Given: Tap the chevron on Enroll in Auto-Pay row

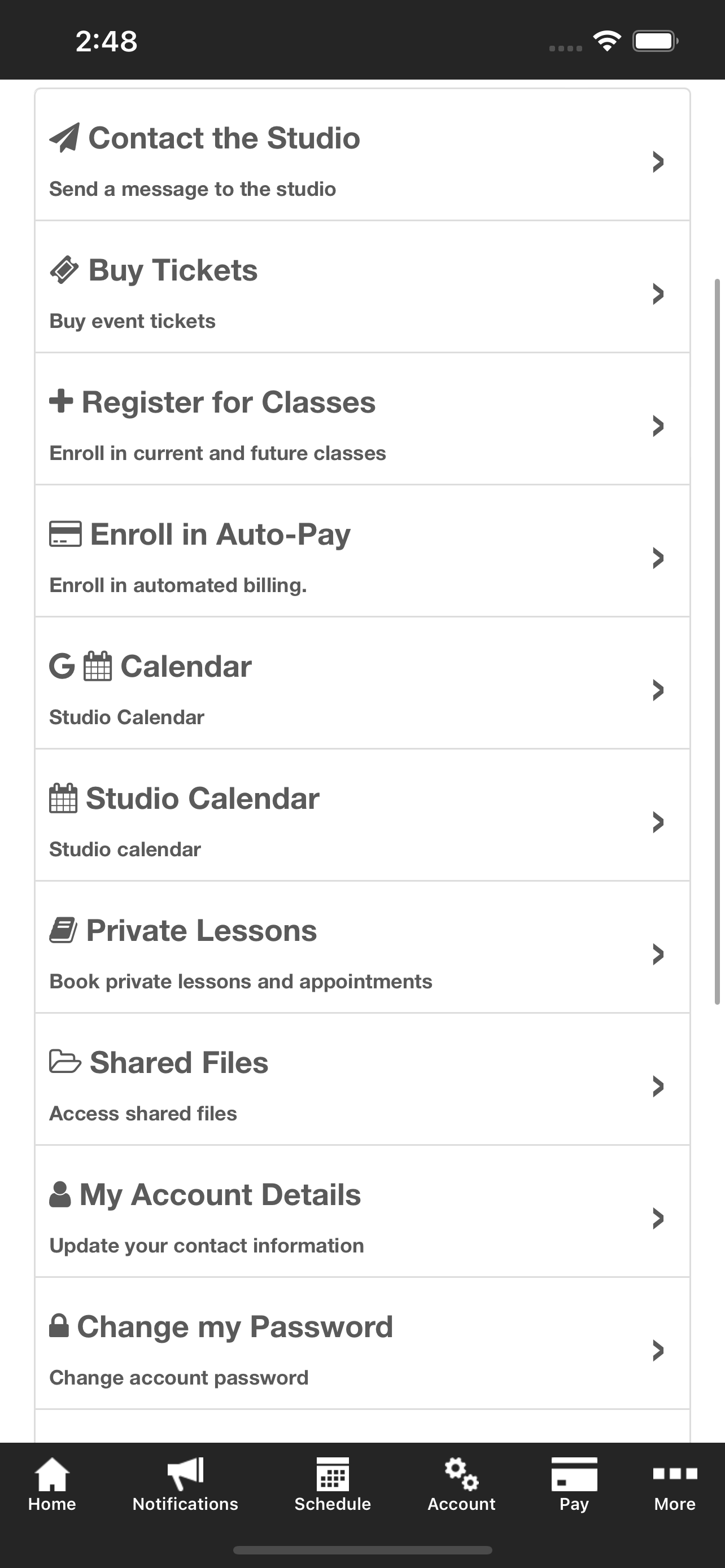Looking at the screenshot, I should click(x=657, y=558).
